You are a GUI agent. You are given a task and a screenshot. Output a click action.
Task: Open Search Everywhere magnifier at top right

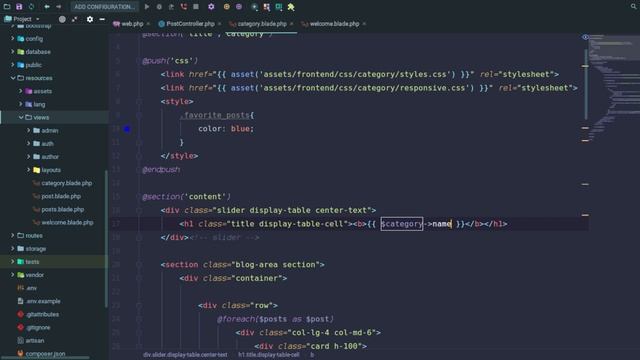point(633,6)
